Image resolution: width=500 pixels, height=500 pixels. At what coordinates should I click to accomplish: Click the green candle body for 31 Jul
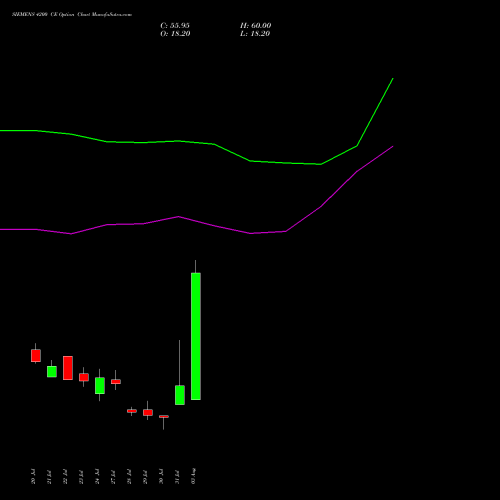(x=180, y=395)
